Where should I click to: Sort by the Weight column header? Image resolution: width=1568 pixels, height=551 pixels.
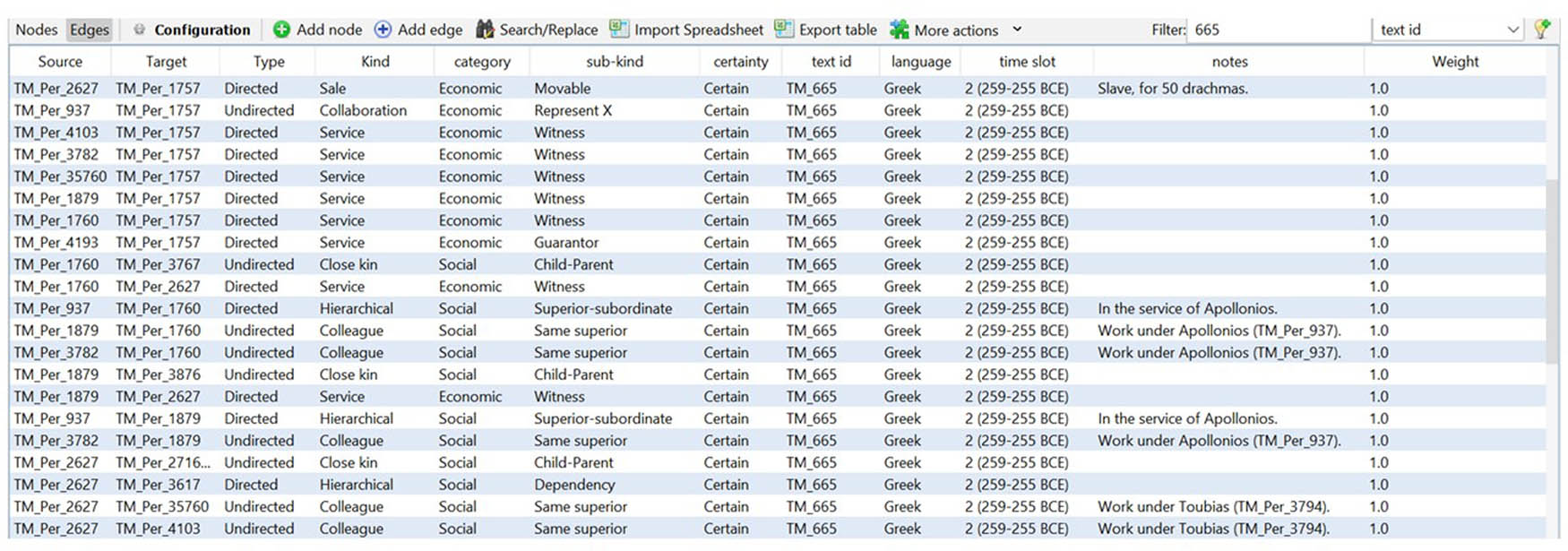[1455, 62]
